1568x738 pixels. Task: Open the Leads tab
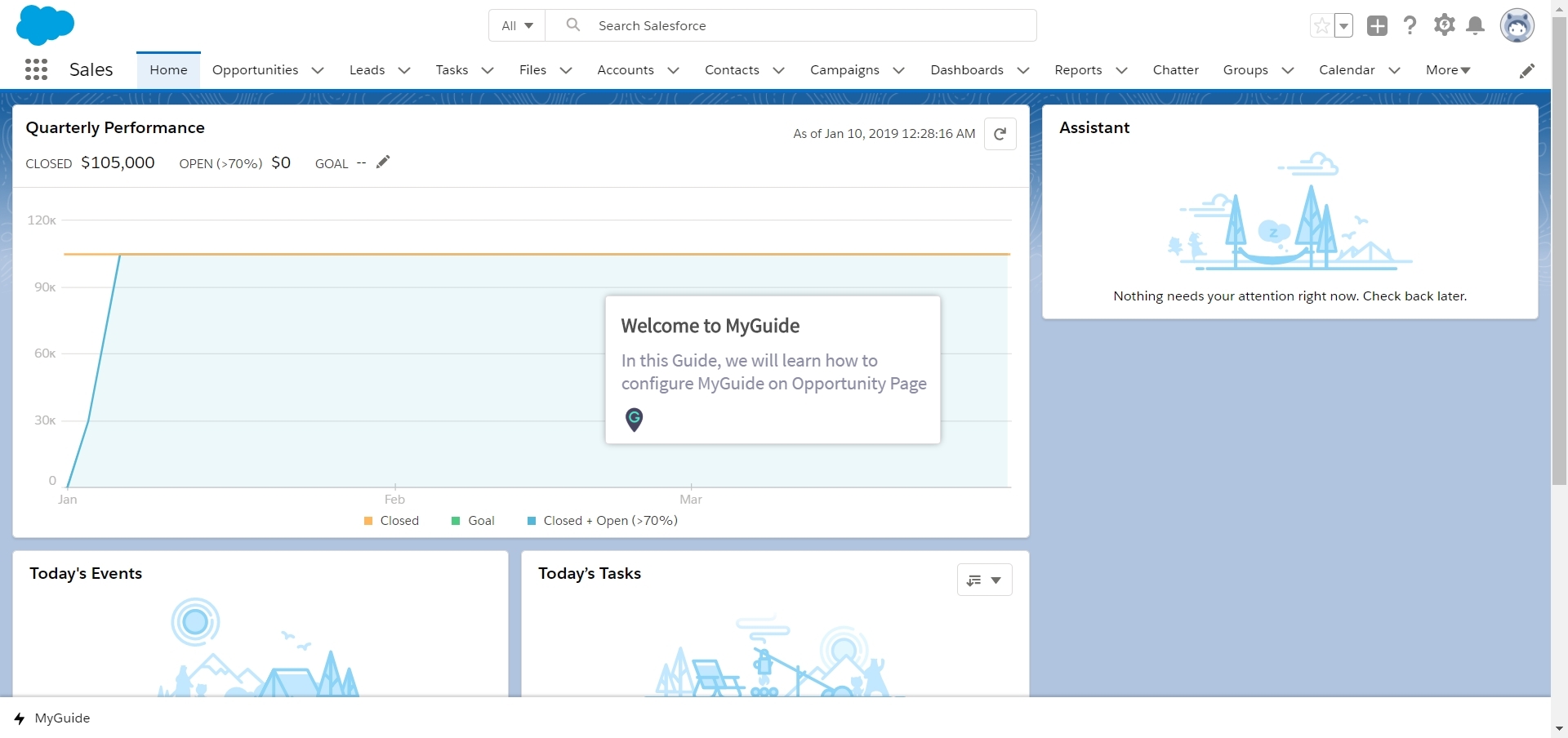(x=367, y=70)
